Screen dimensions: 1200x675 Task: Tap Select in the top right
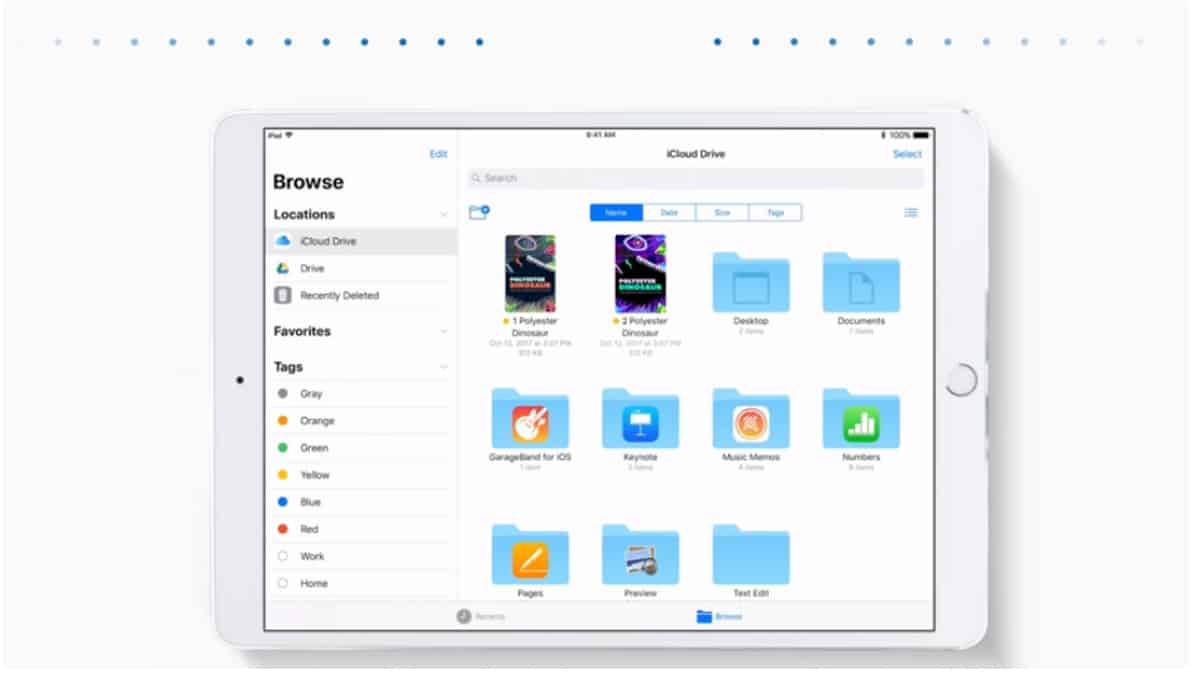click(908, 154)
